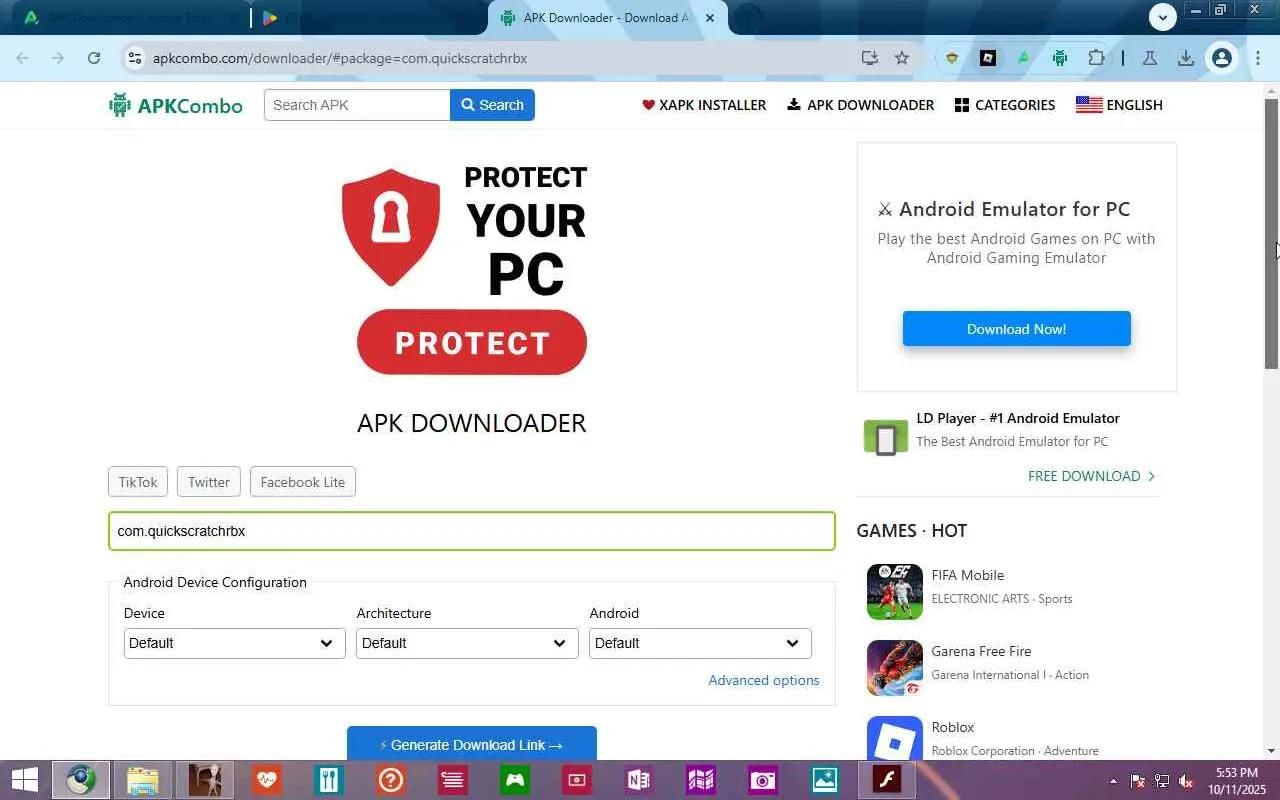Click the APKCombo logo
This screenshot has width=1280, height=800.
coord(176,105)
